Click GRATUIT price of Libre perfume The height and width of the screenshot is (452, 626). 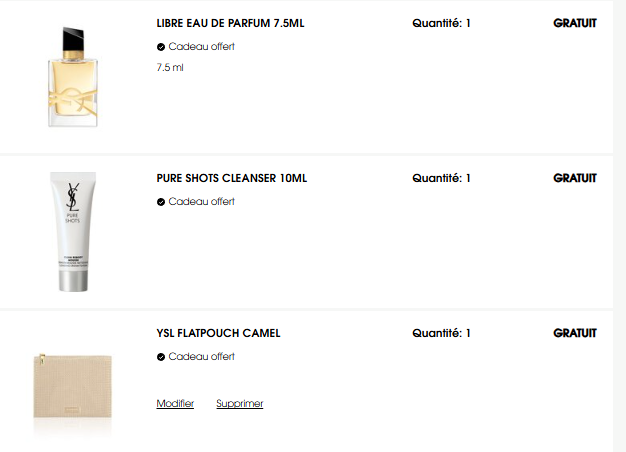pyautogui.click(x=575, y=23)
